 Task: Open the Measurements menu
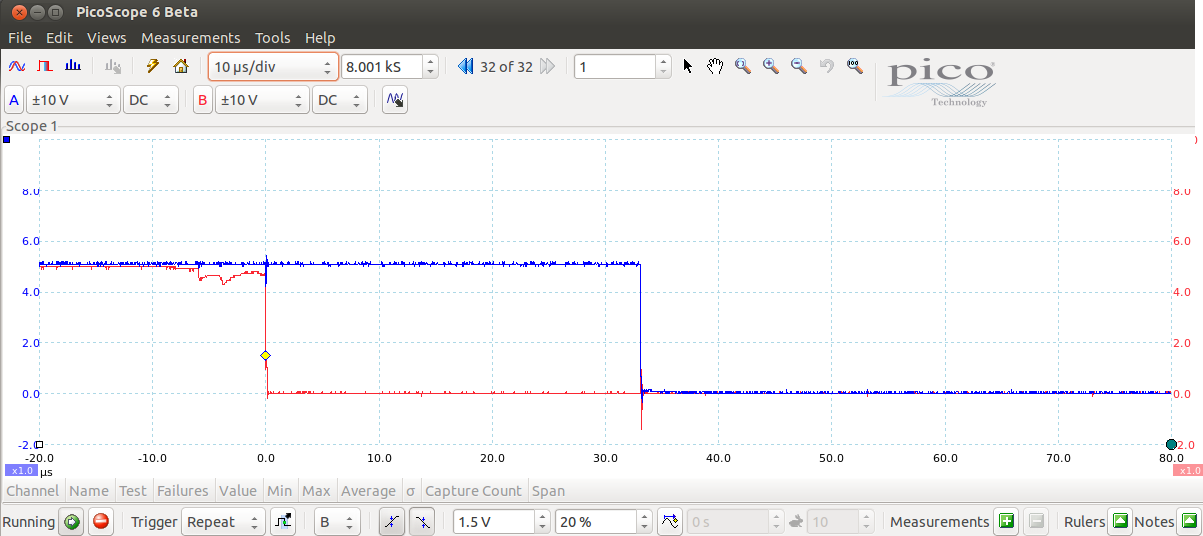191,38
